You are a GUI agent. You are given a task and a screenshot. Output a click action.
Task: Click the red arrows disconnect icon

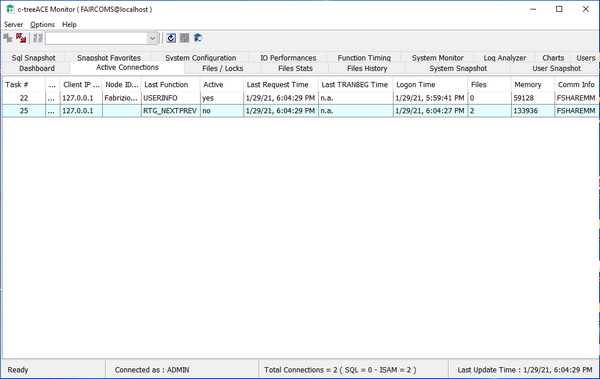[x=21, y=38]
